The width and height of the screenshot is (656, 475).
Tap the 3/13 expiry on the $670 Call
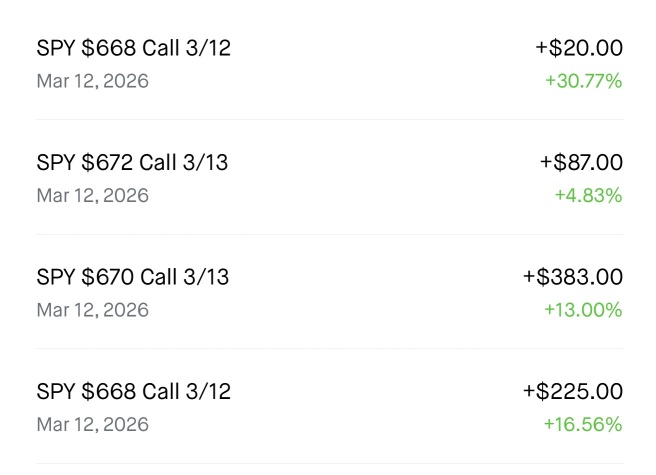coord(206,277)
